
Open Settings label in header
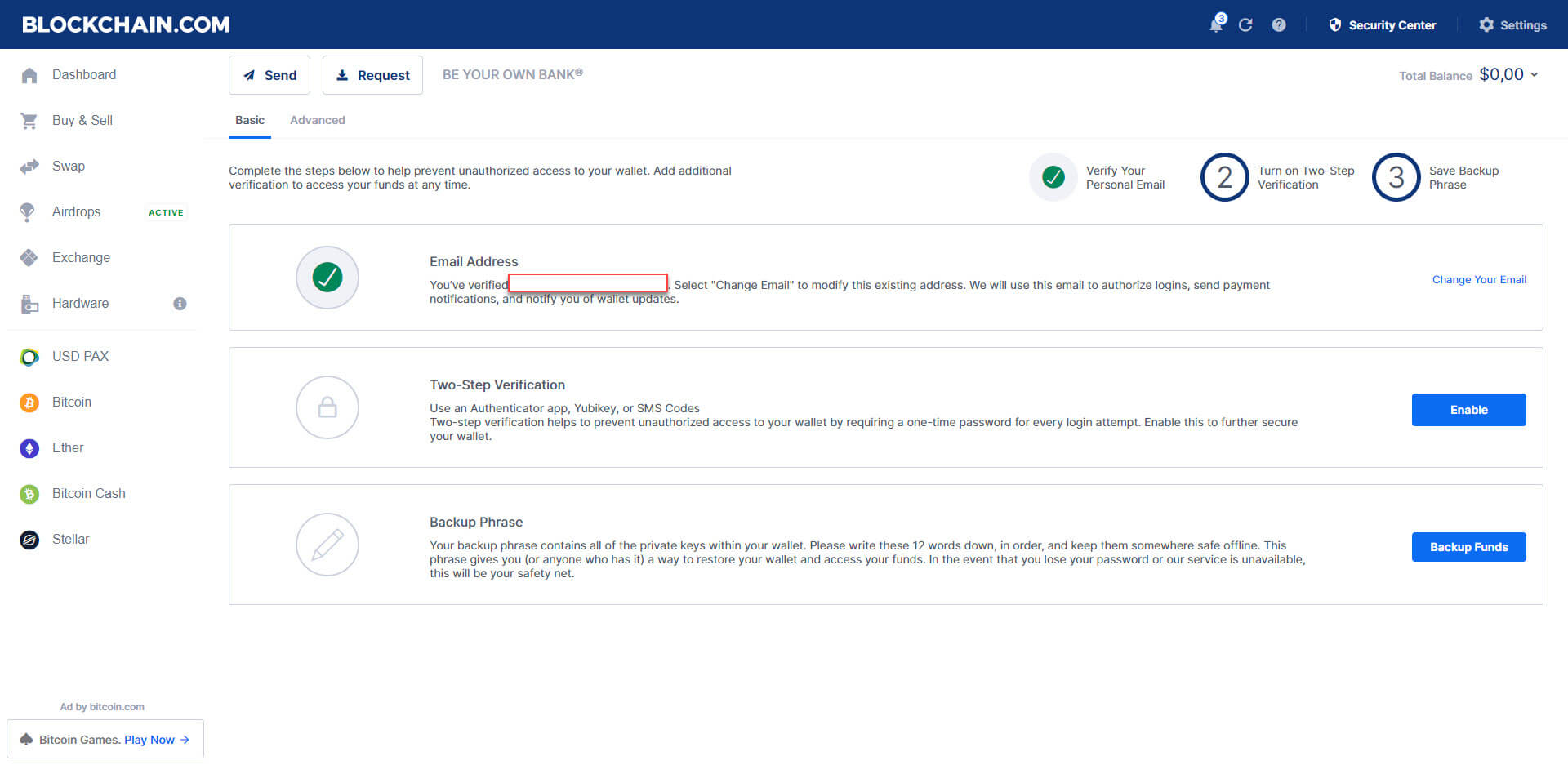click(x=1523, y=25)
